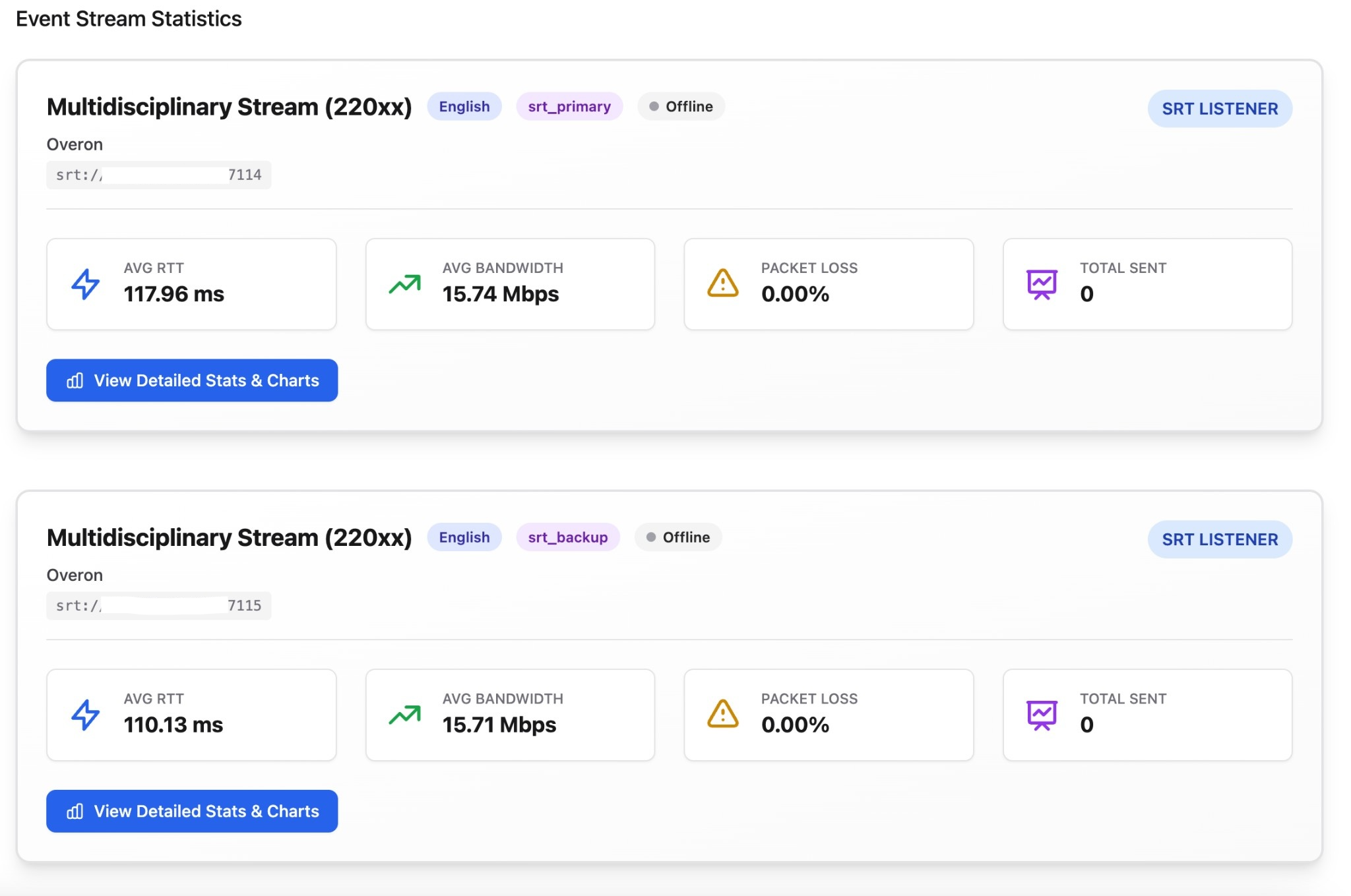Click the Total Sent easel icon on backup stream
The height and width of the screenshot is (896, 1351).
[x=1042, y=714]
